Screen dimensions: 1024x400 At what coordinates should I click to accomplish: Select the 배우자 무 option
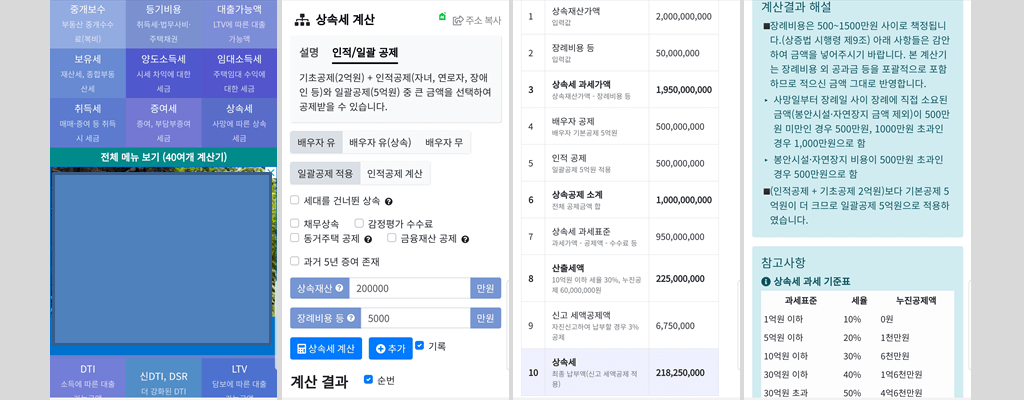point(444,142)
